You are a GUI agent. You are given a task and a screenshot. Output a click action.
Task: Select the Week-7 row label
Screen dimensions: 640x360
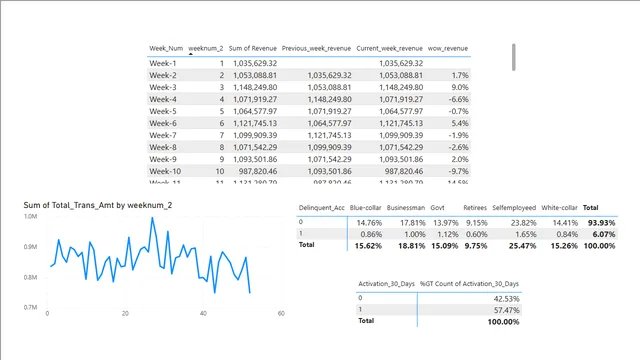[163, 135]
